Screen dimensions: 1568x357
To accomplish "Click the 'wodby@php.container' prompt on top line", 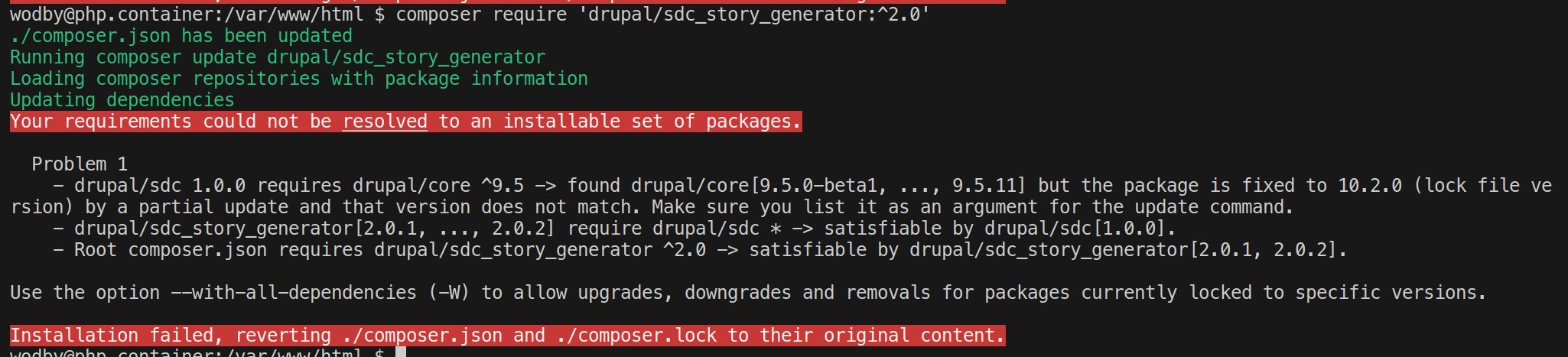I will tap(112, 15).
